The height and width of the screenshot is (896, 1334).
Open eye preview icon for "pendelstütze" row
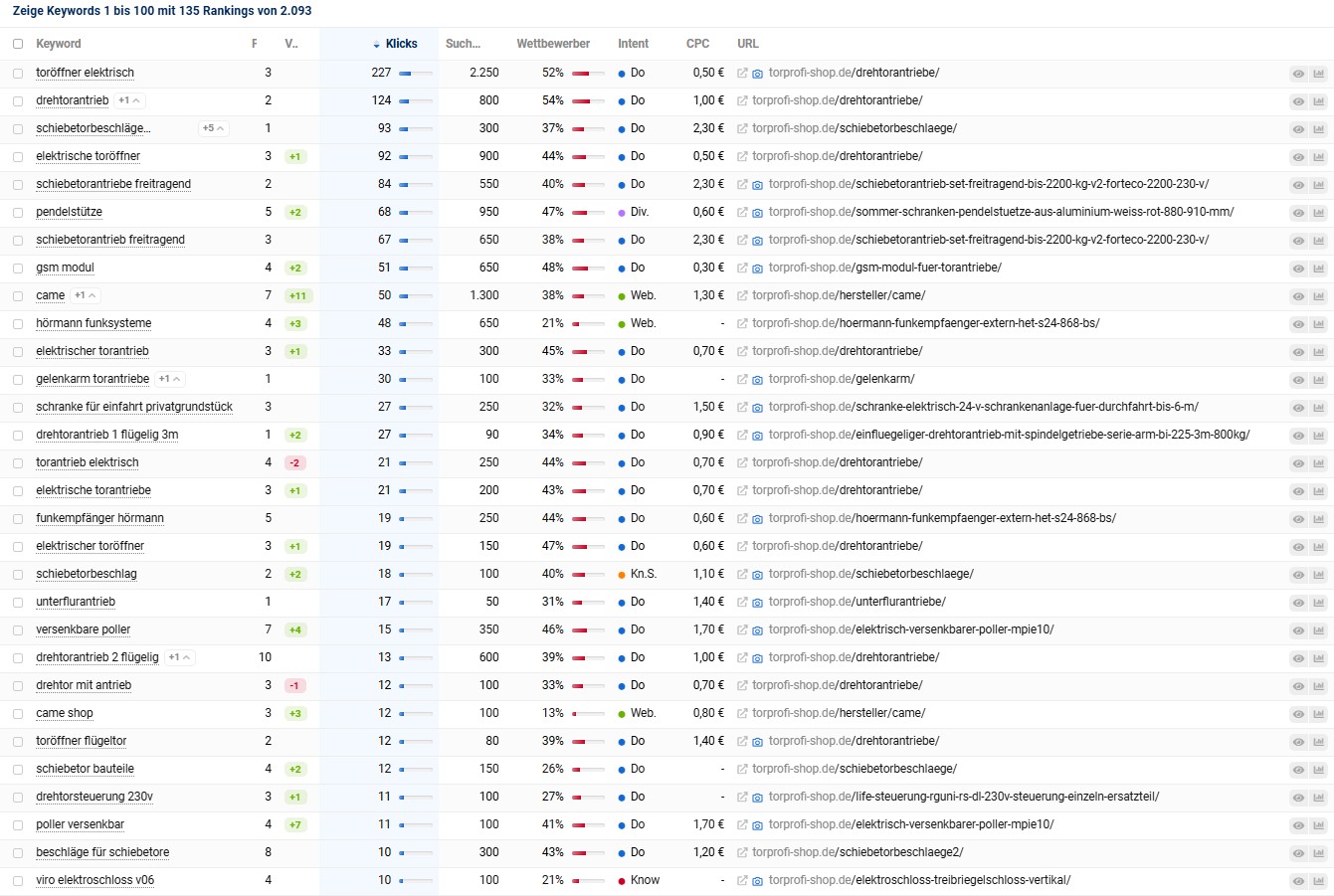point(1297,212)
